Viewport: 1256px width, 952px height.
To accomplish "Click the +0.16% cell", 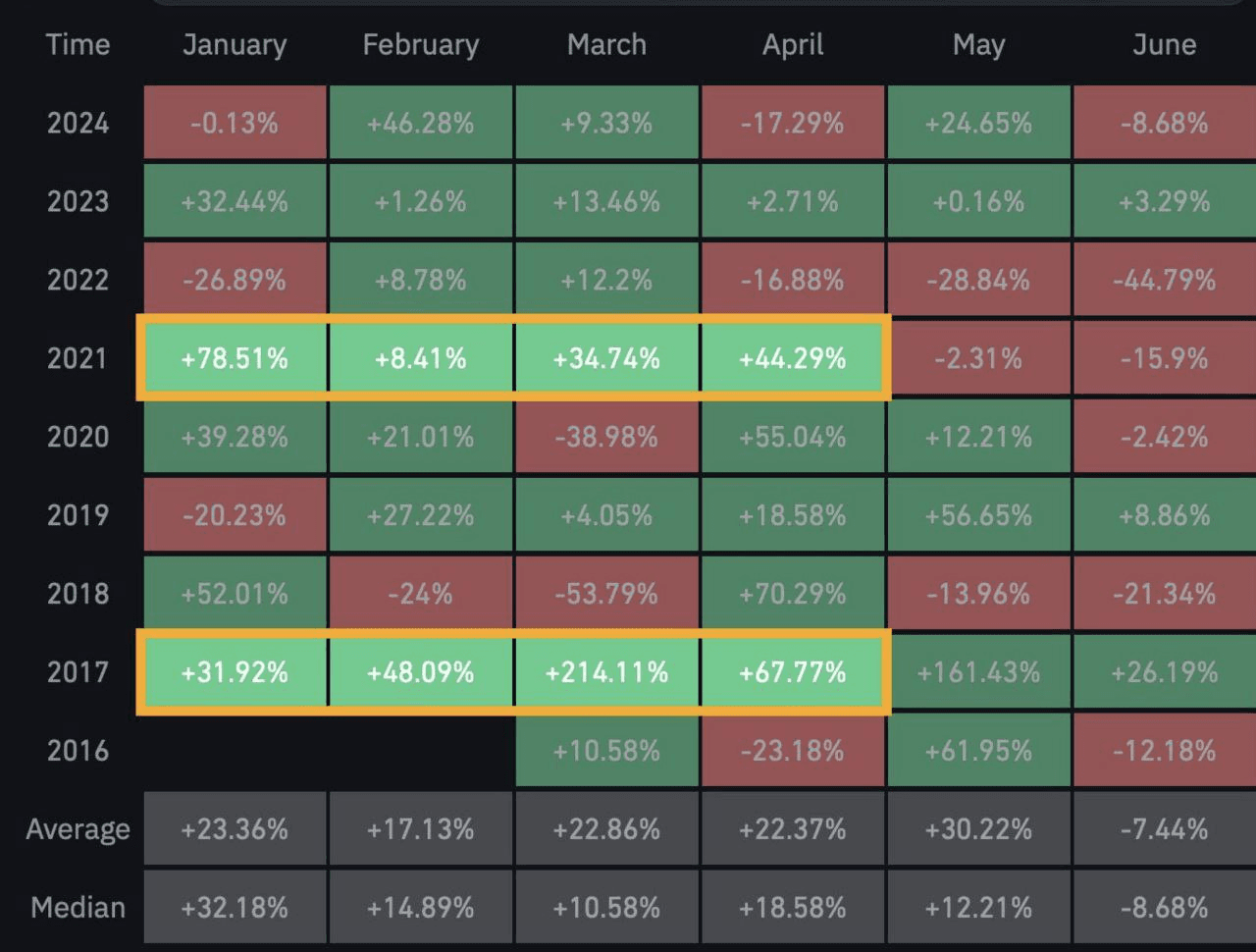I will pyautogui.click(x=978, y=201).
